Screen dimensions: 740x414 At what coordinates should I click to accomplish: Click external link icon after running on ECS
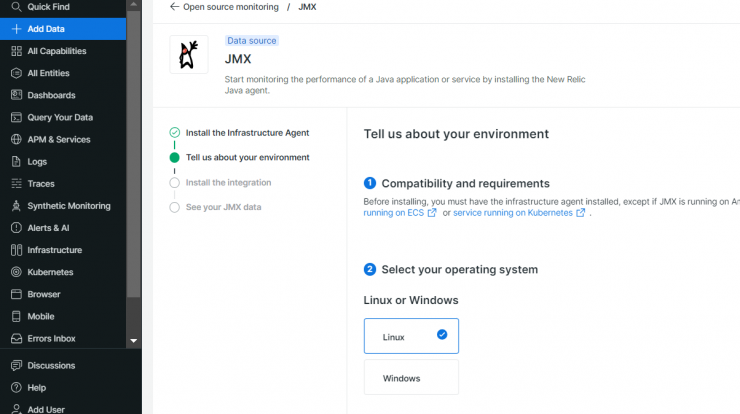tap(432, 213)
